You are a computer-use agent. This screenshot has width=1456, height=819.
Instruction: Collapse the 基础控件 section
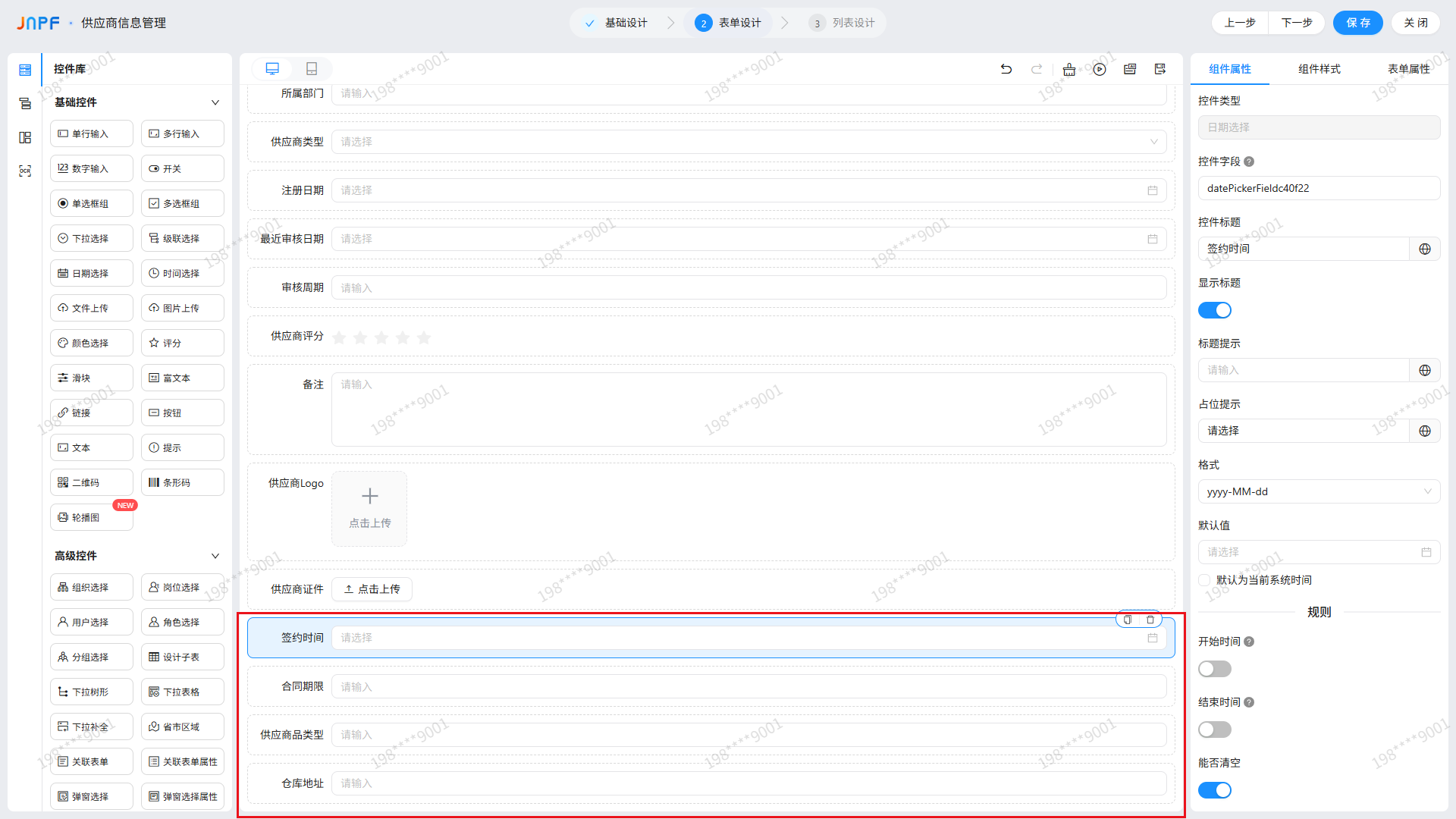click(215, 102)
